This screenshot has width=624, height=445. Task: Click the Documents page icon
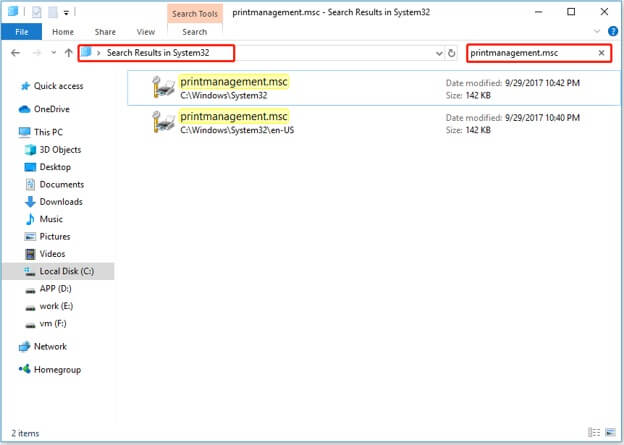(x=30, y=184)
